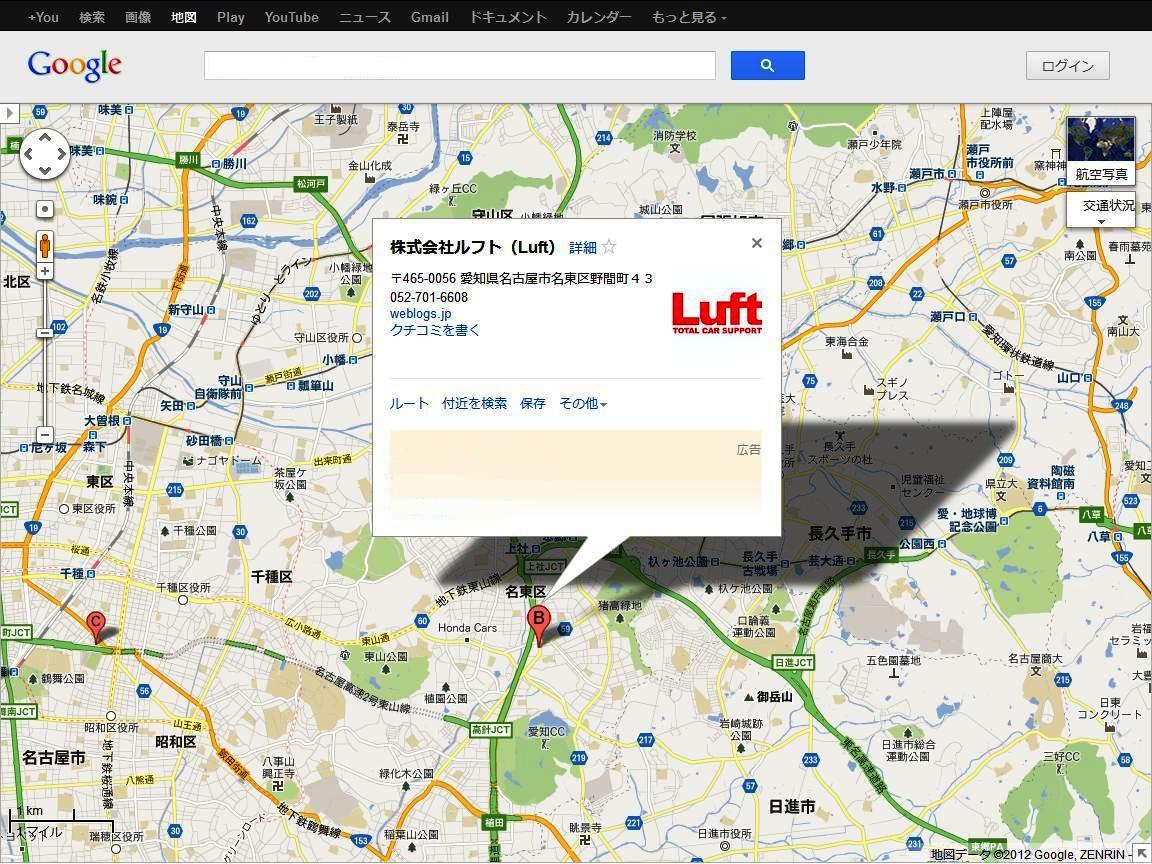Zoom out with the minus button
1152x864 pixels.
click(45, 434)
